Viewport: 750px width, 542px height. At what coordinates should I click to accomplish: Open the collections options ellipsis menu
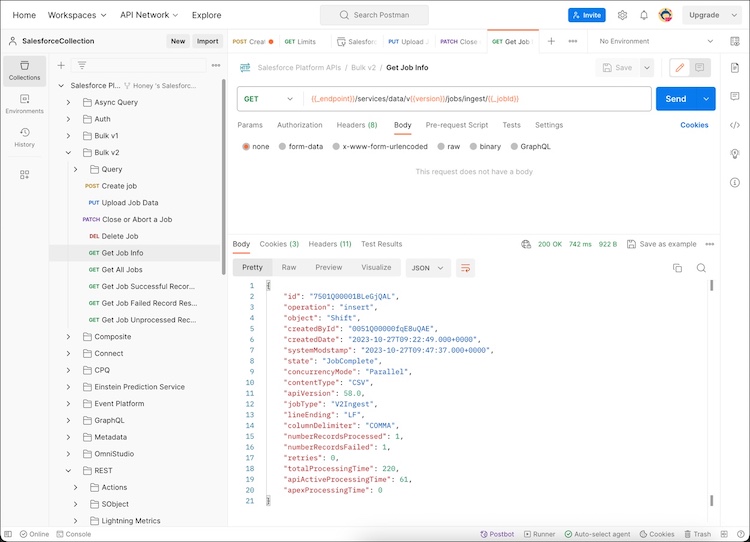pyautogui.click(x=216, y=66)
